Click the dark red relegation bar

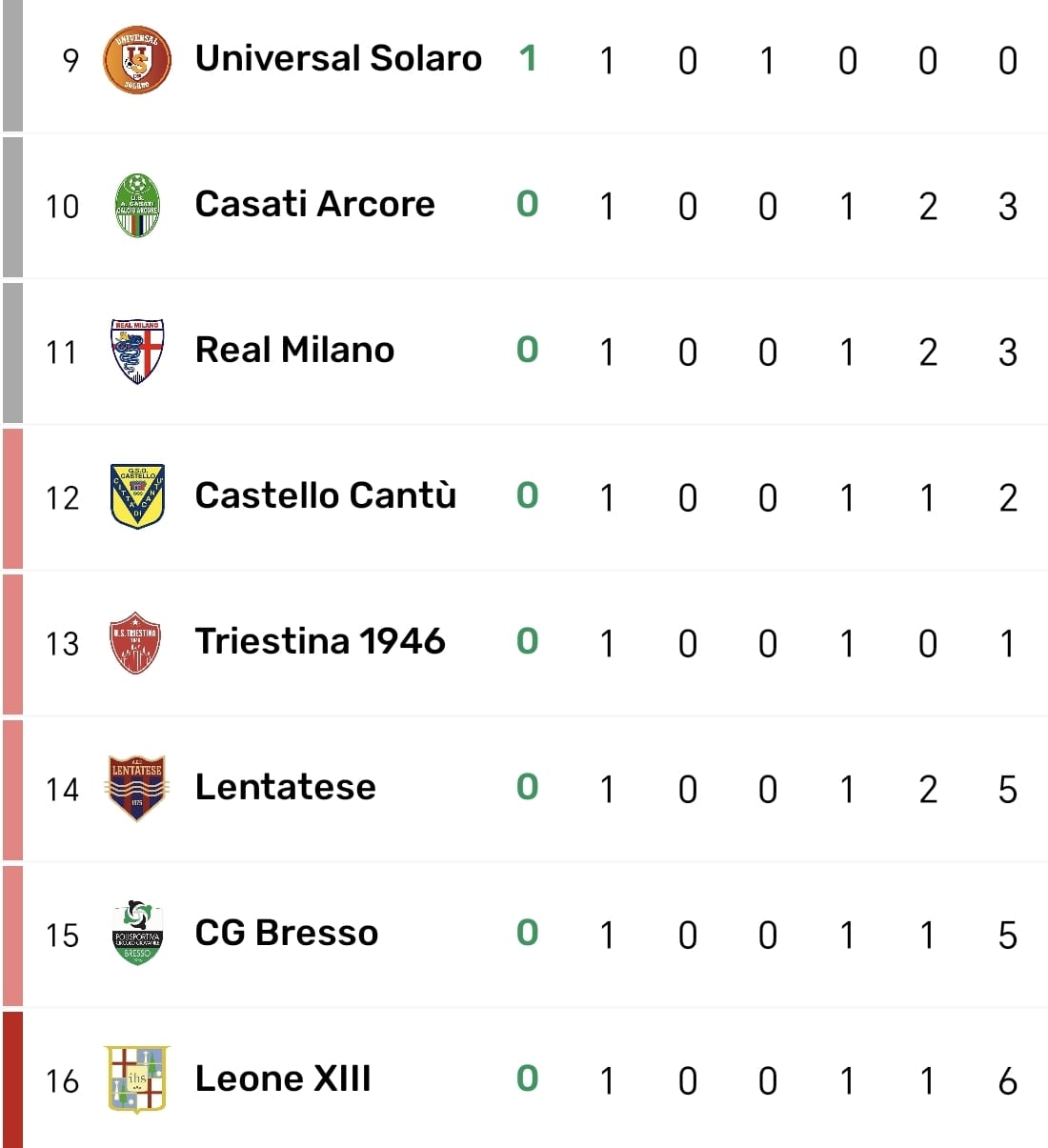click(x=12, y=1079)
